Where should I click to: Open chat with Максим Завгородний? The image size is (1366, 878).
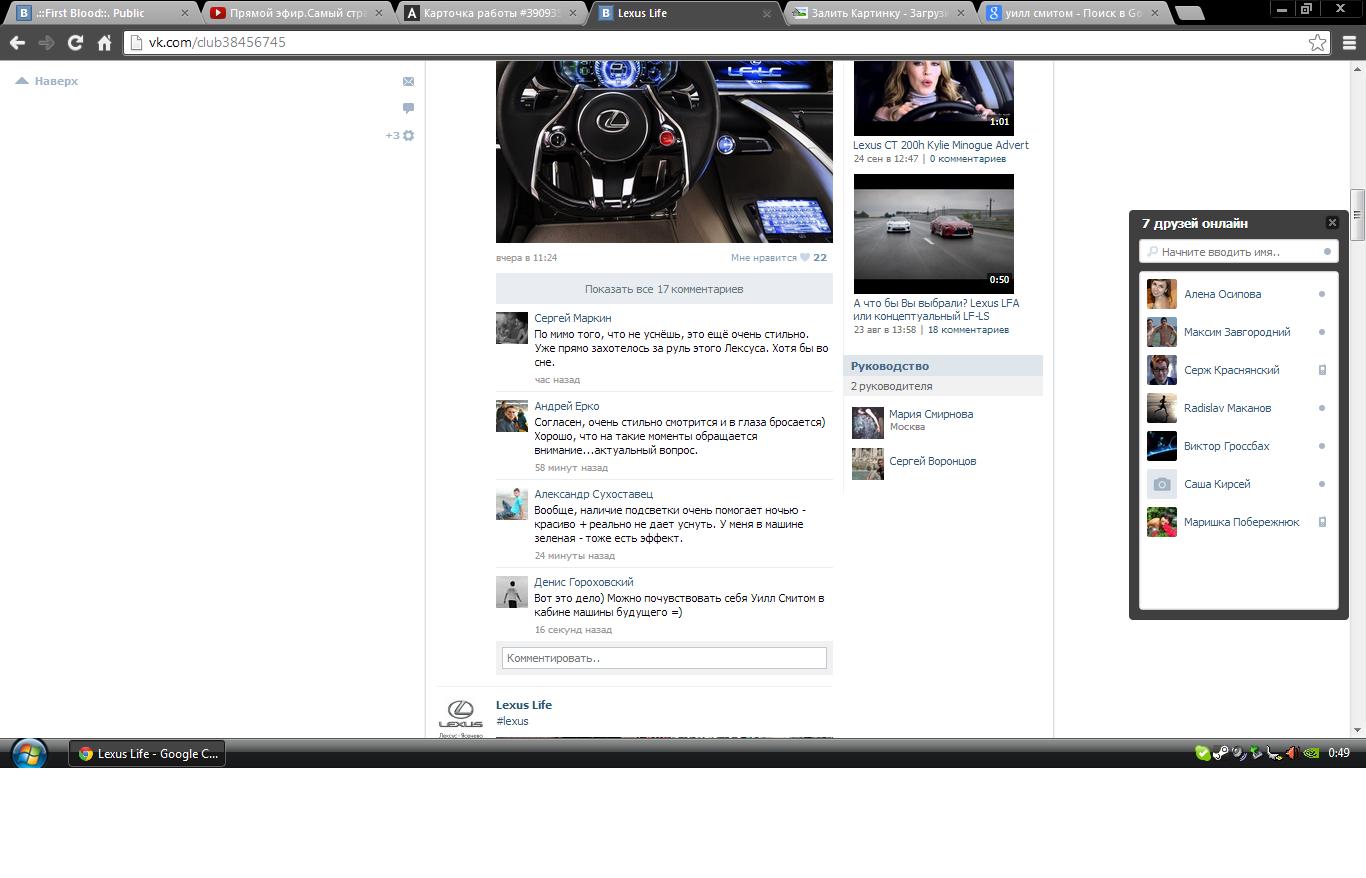(1238, 332)
